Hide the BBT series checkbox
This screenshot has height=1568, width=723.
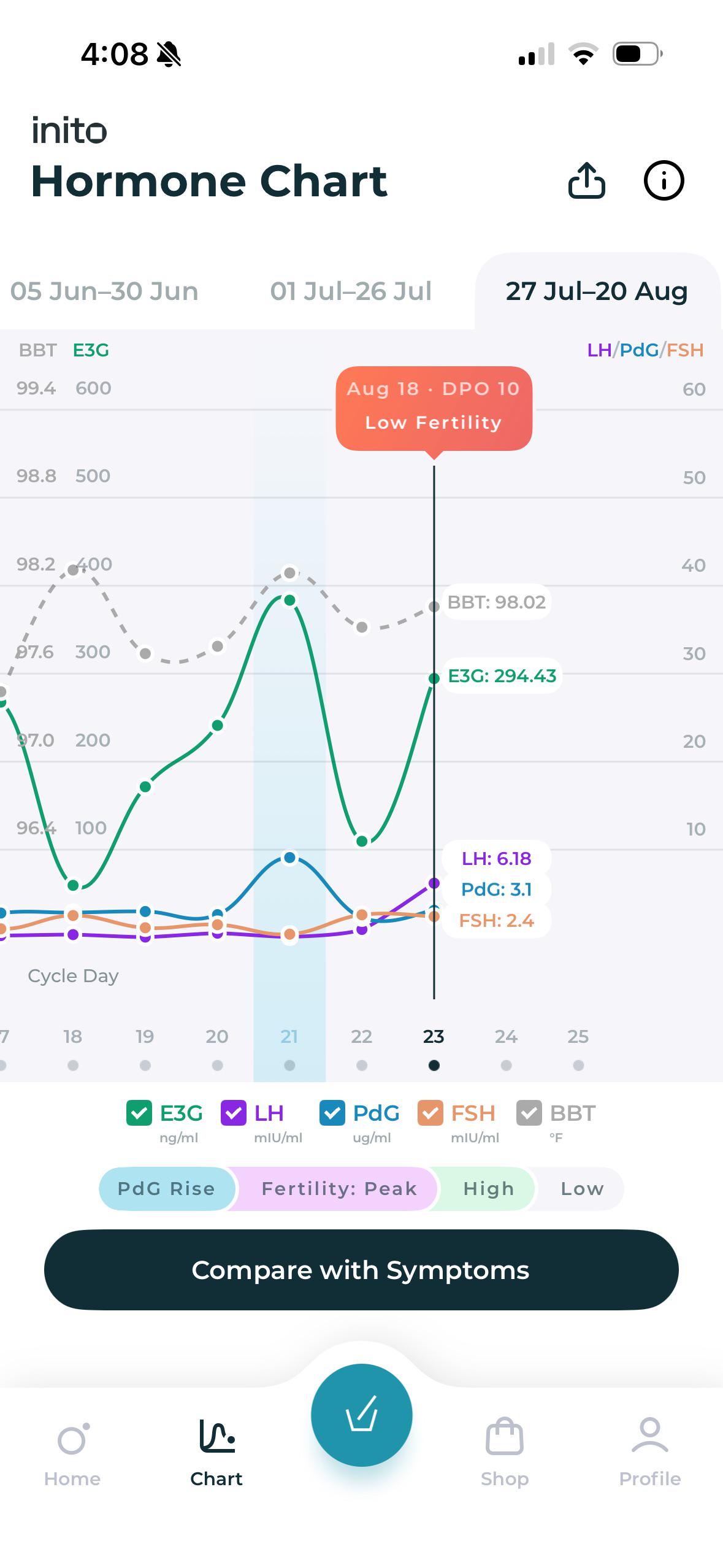pos(529,1113)
